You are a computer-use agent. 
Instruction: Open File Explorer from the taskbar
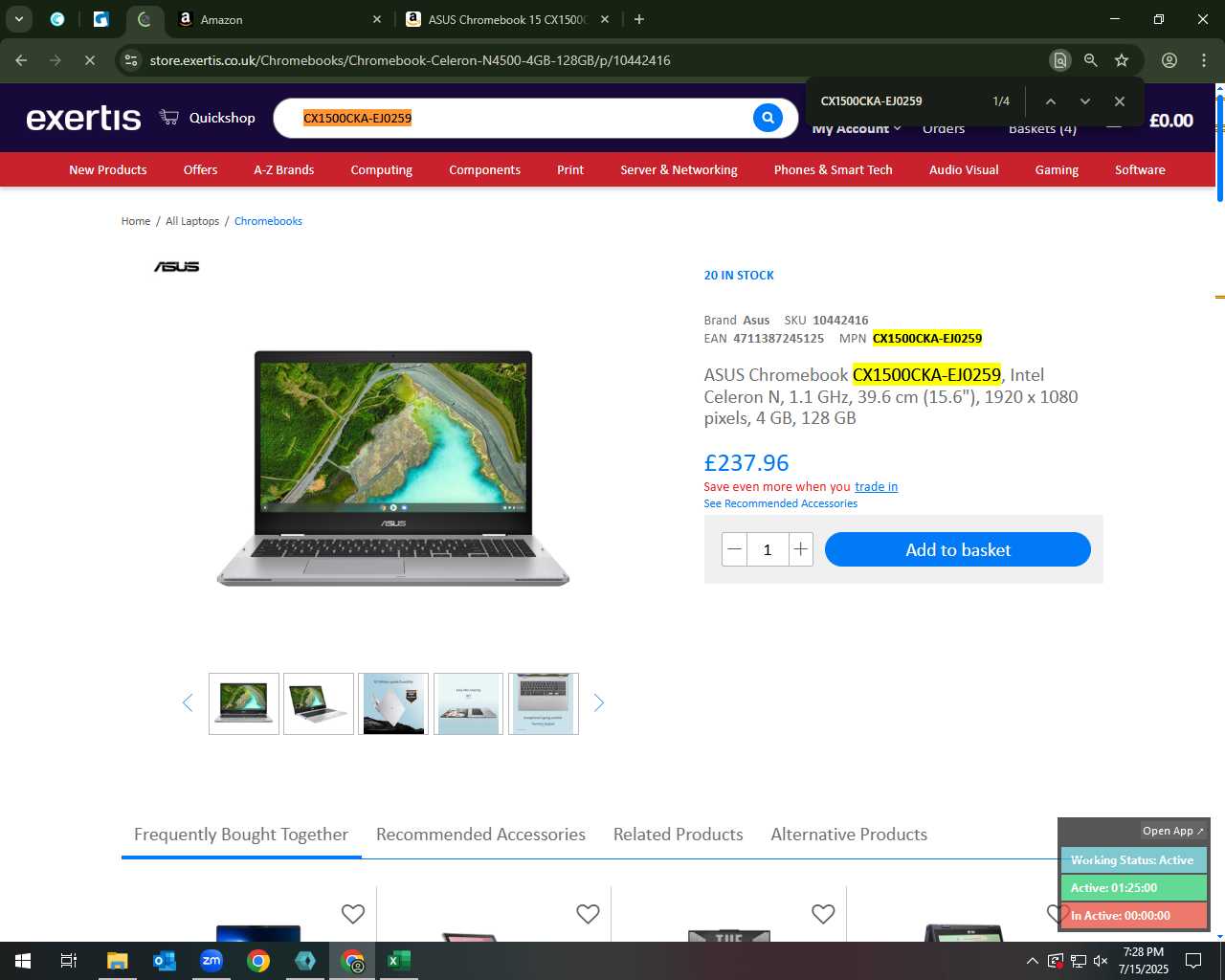(117, 961)
